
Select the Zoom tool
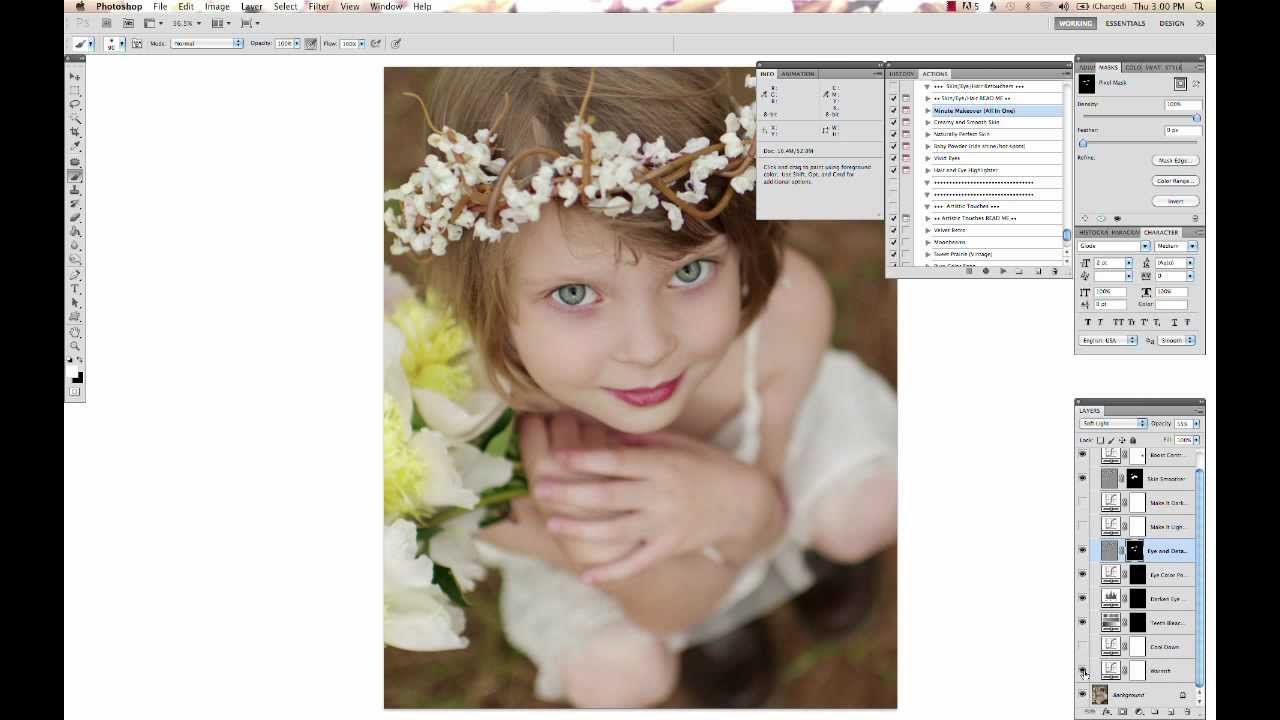tap(75, 346)
